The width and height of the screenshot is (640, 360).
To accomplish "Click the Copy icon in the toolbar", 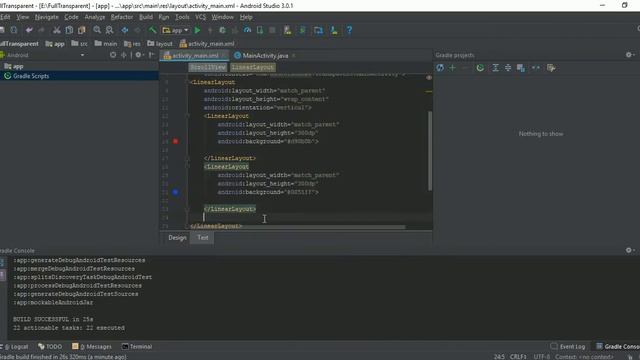I will [x=69, y=30].
